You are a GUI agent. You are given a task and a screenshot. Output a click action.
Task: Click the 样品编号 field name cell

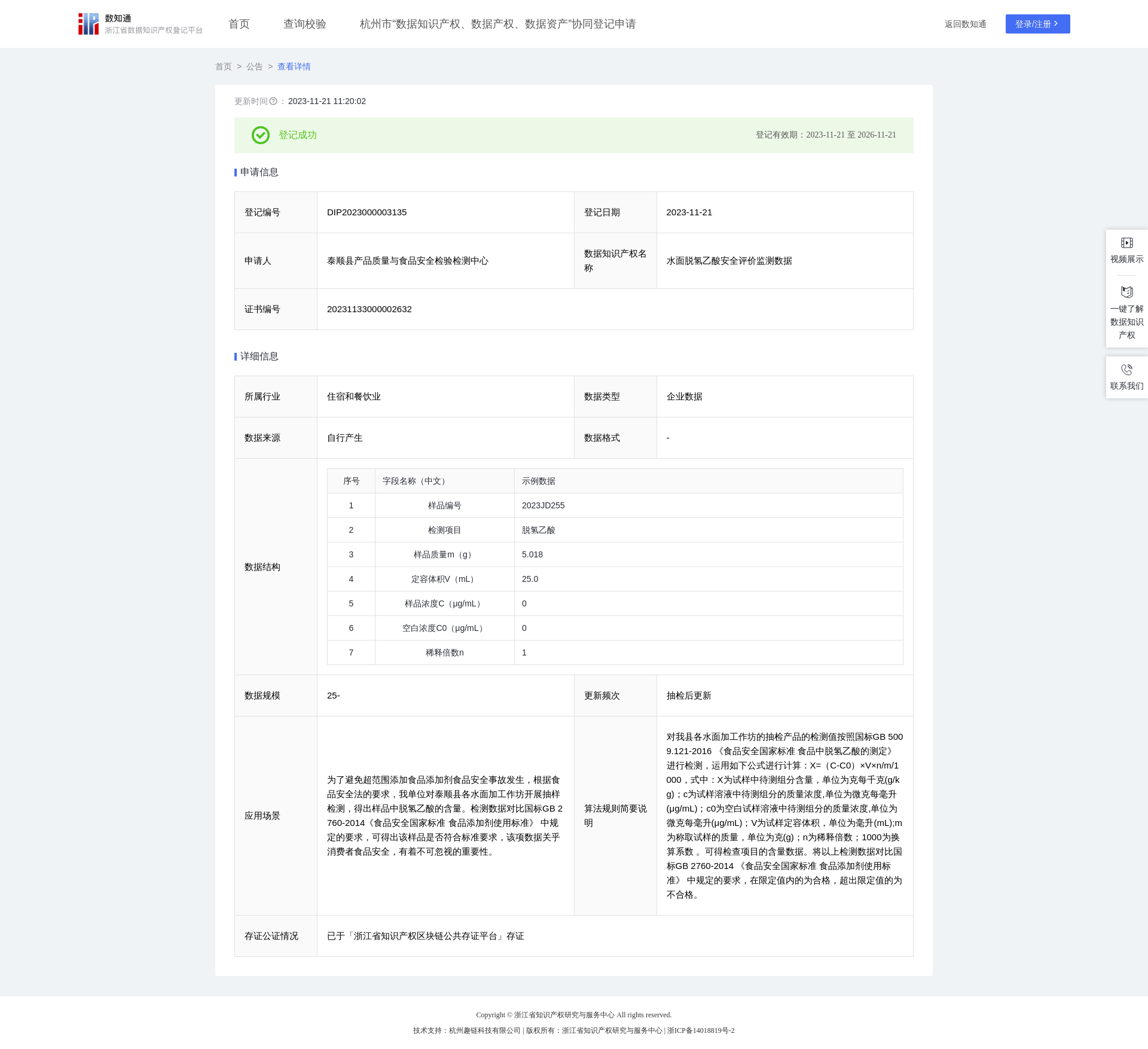coord(444,505)
